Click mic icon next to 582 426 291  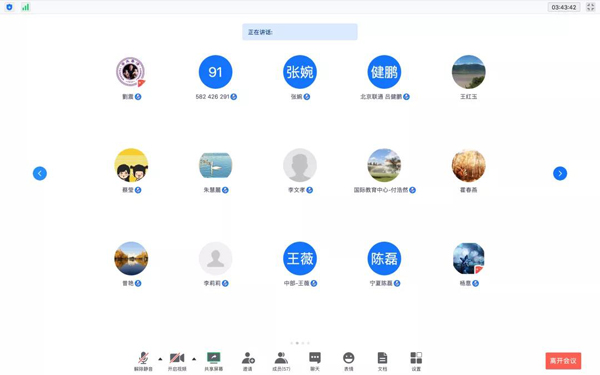(234, 97)
